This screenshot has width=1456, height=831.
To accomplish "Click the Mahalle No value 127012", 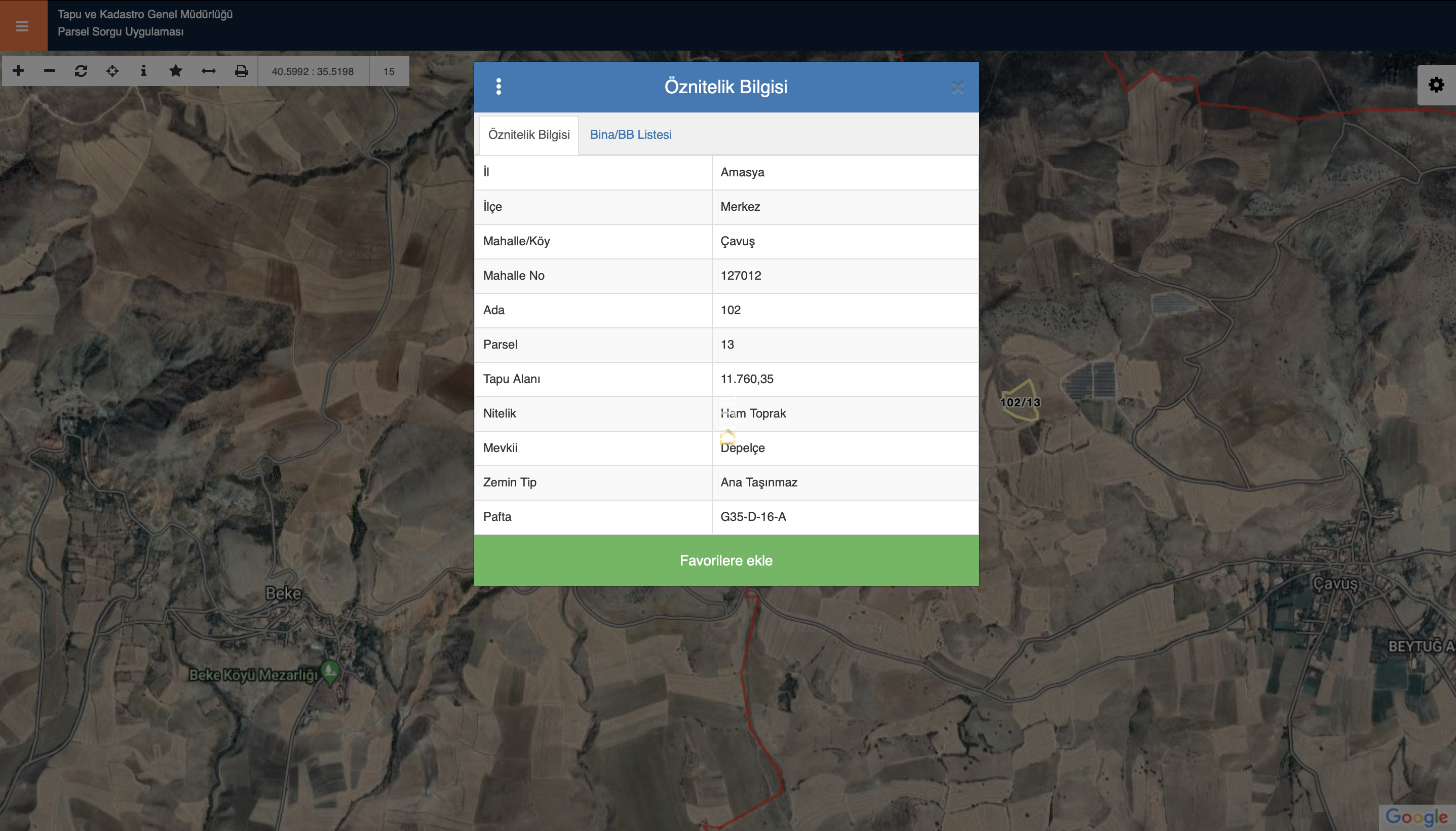I will (741, 276).
